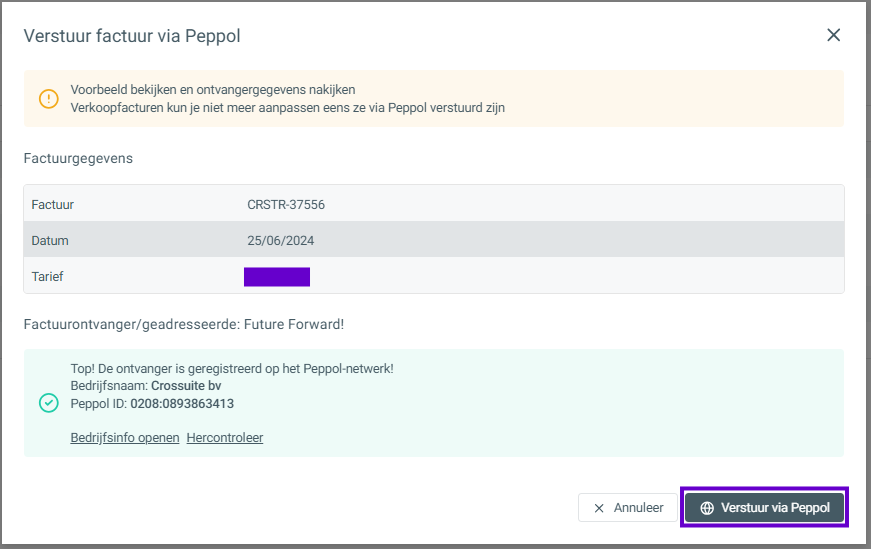Click the Factuurgegevens section heading

(x=78, y=158)
